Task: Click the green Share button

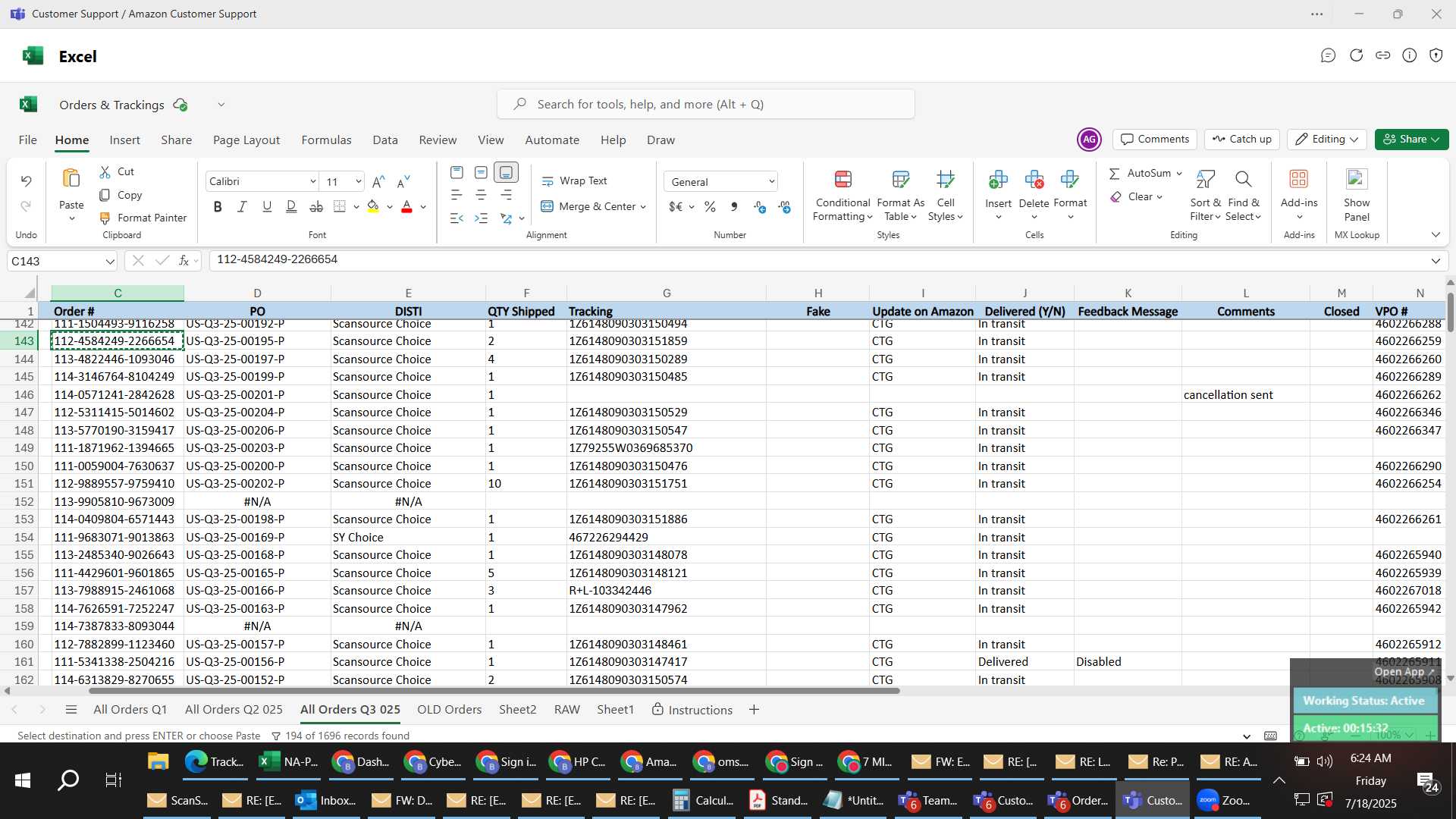Action: coord(1411,140)
